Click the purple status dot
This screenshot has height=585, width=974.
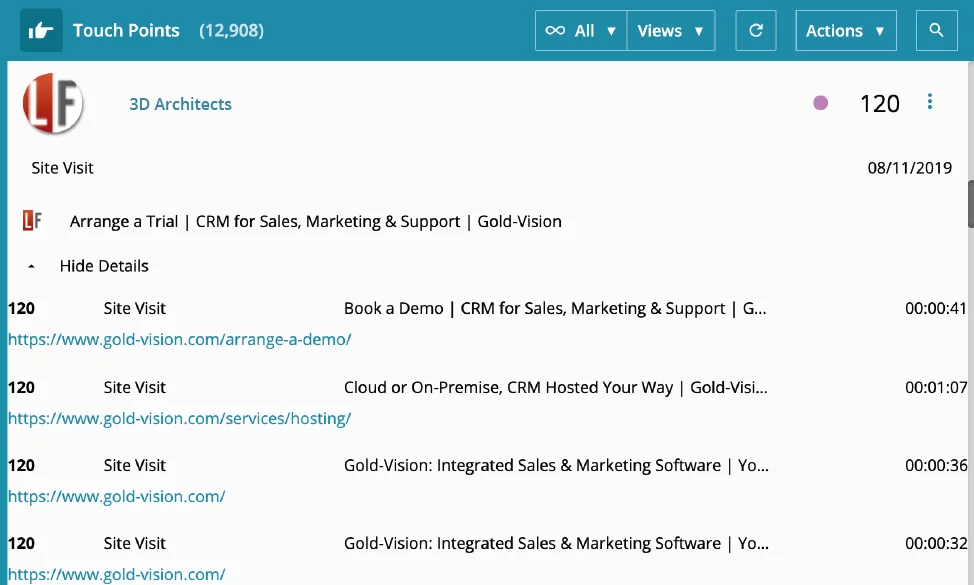pyautogui.click(x=821, y=102)
